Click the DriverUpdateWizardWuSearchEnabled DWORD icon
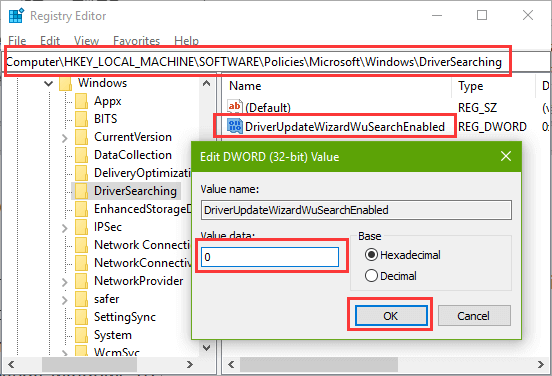Image resolution: width=552 pixels, height=376 pixels. click(x=235, y=126)
